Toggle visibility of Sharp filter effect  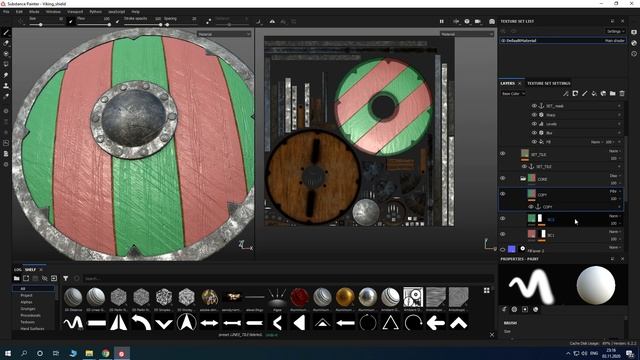point(534,115)
